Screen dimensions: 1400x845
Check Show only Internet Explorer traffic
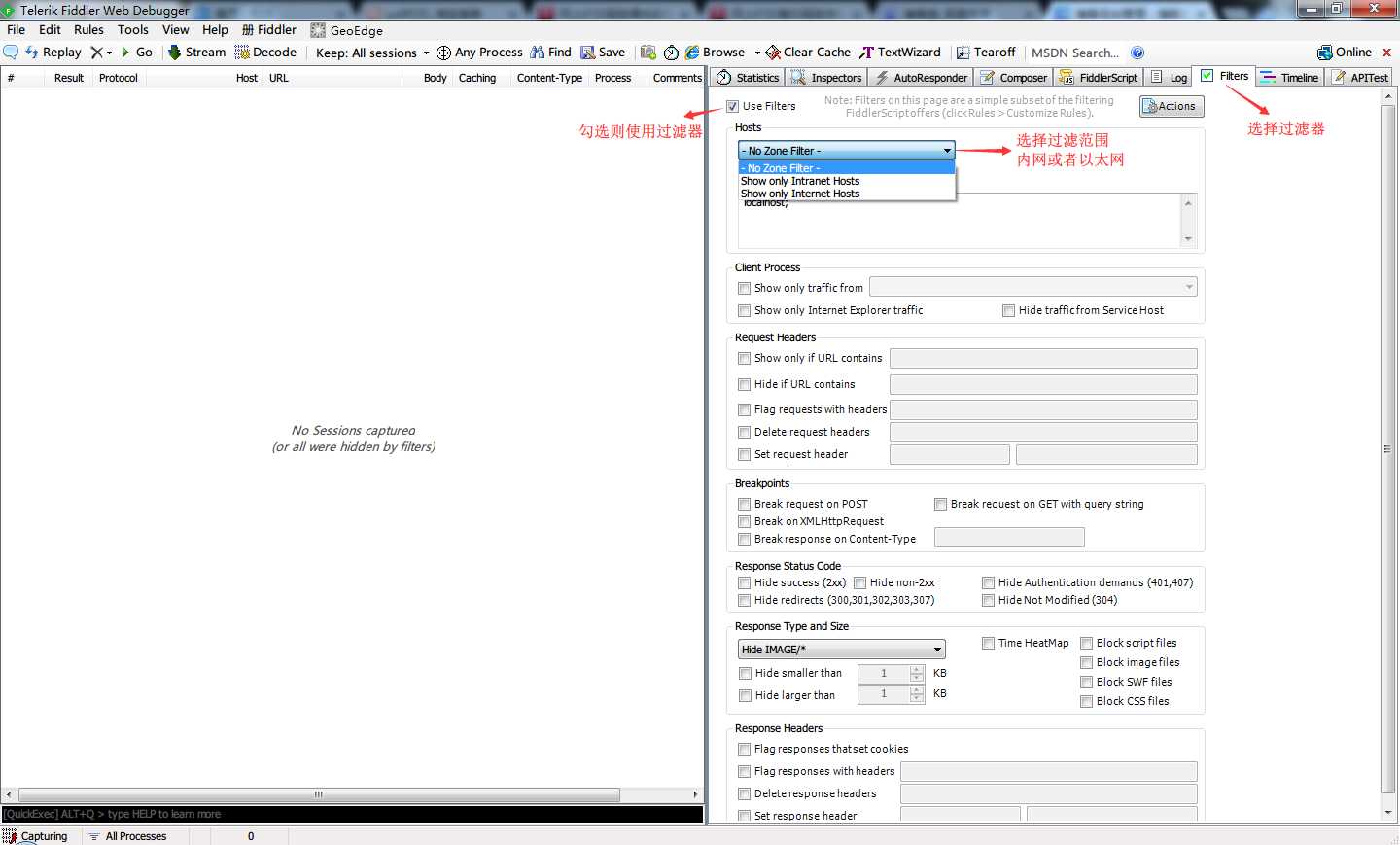[744, 310]
